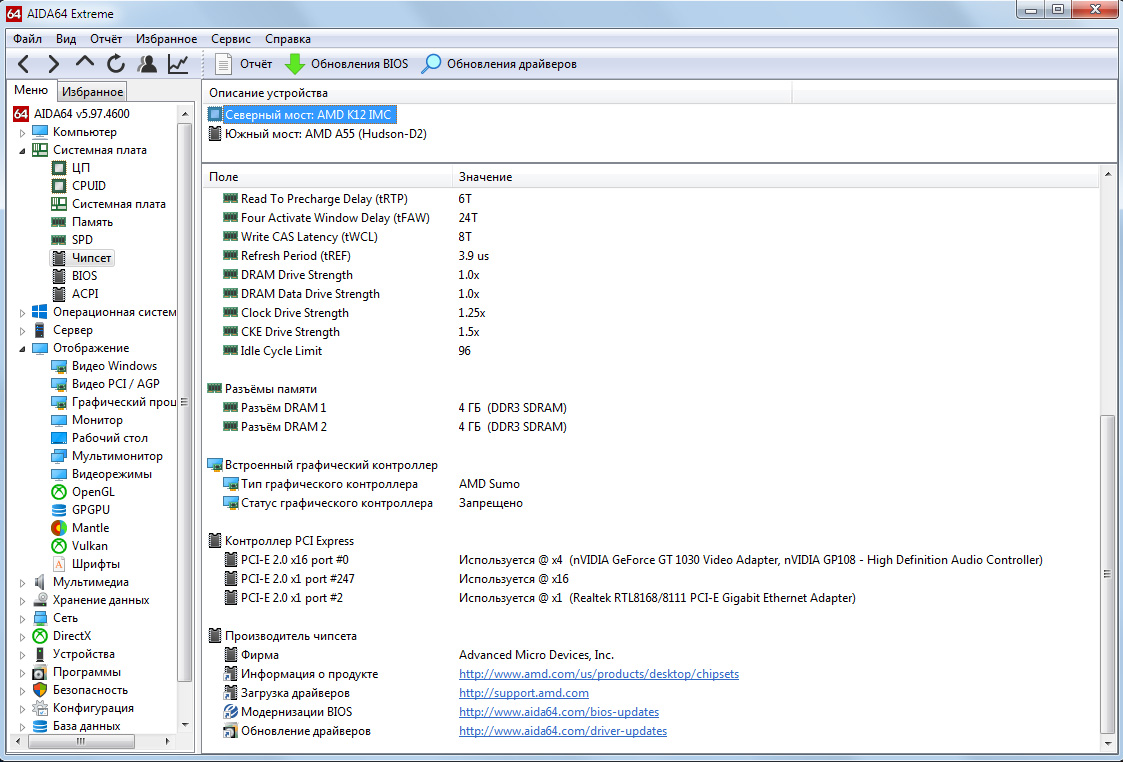Click the Обновления драйверов toolbar button
Screen dimensions: 1123x762
point(499,64)
